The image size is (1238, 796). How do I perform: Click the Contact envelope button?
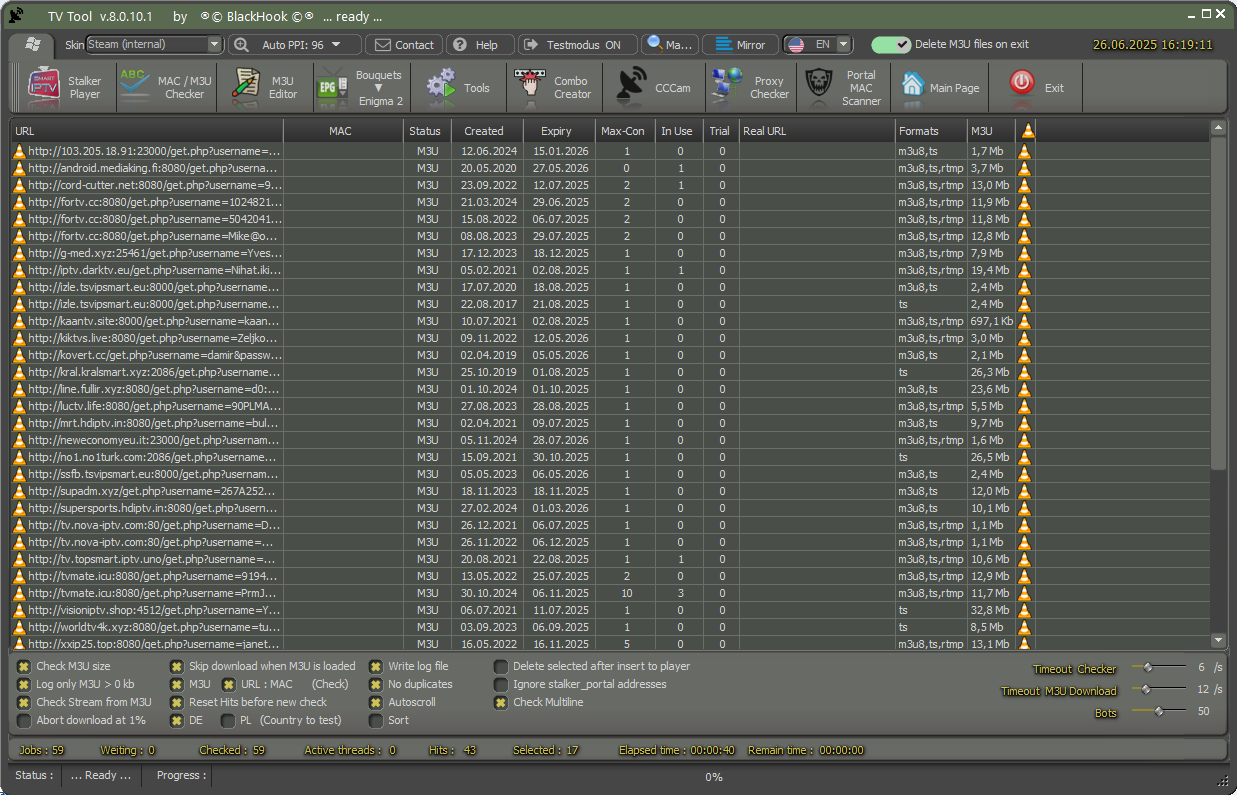405,45
